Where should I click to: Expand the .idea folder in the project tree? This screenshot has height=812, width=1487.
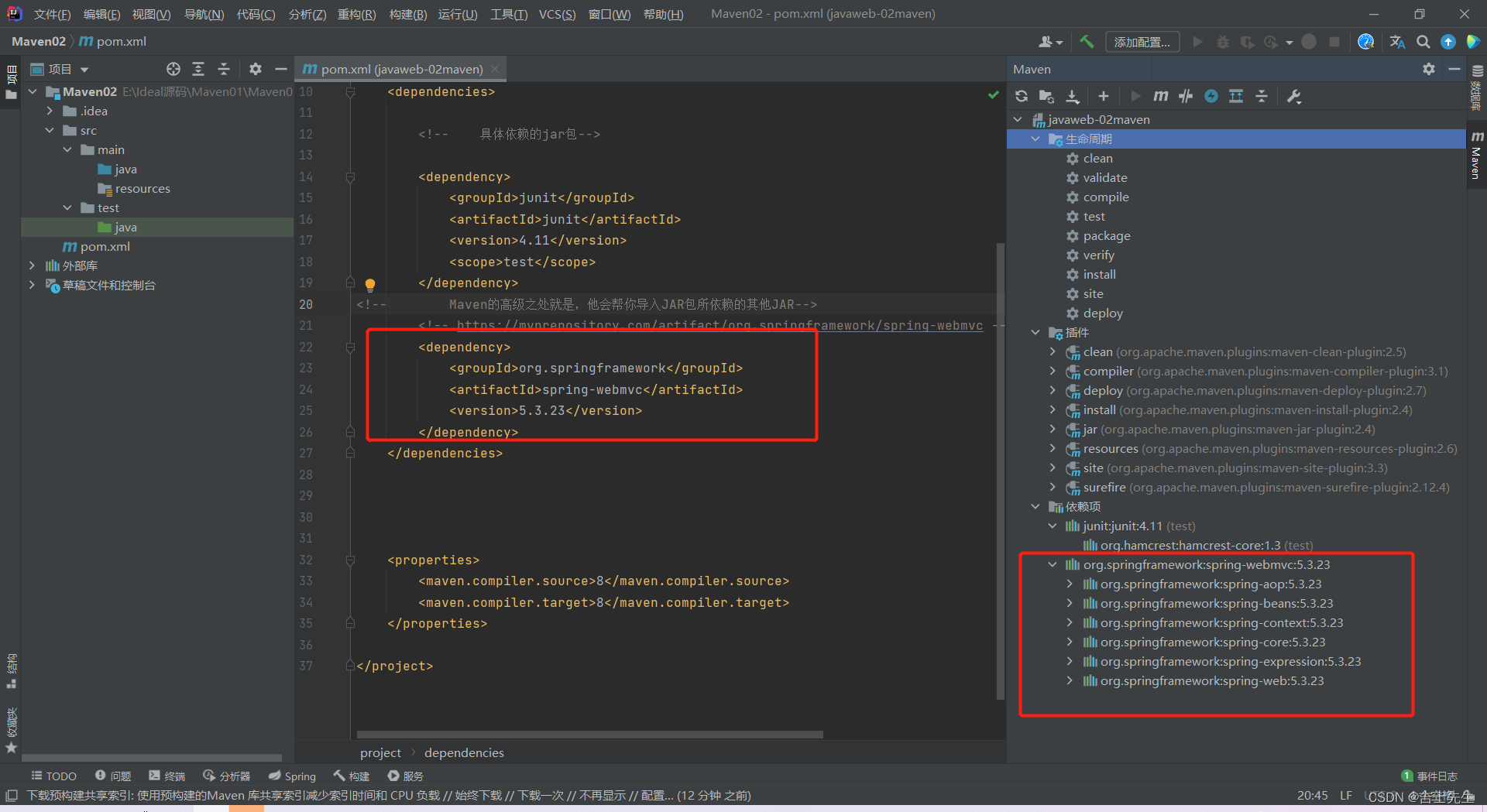click(x=50, y=111)
